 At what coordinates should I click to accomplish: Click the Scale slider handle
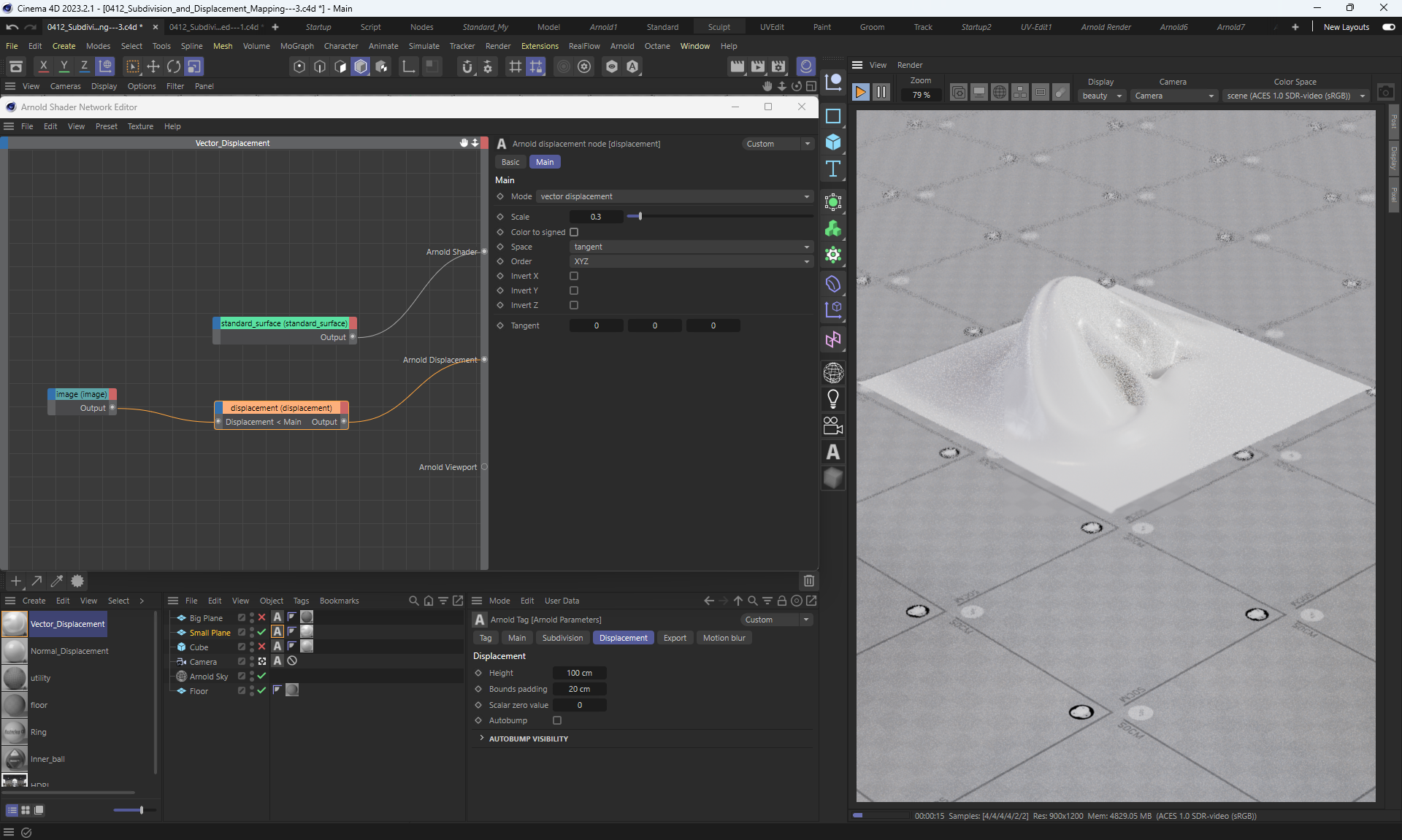click(640, 217)
